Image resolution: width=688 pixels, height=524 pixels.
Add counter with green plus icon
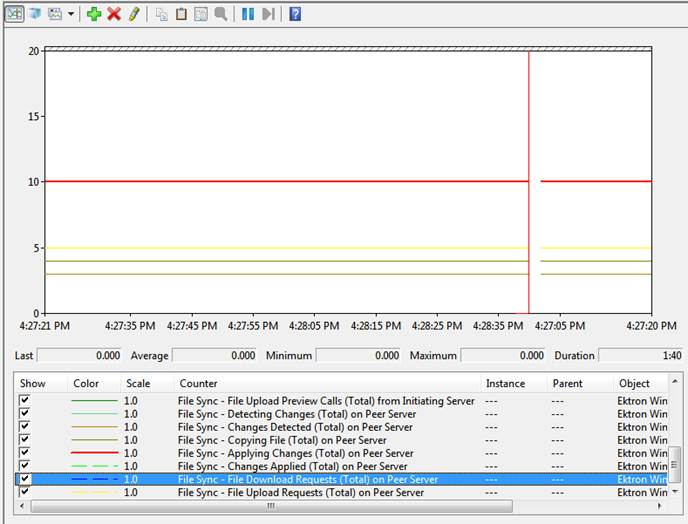pos(94,14)
